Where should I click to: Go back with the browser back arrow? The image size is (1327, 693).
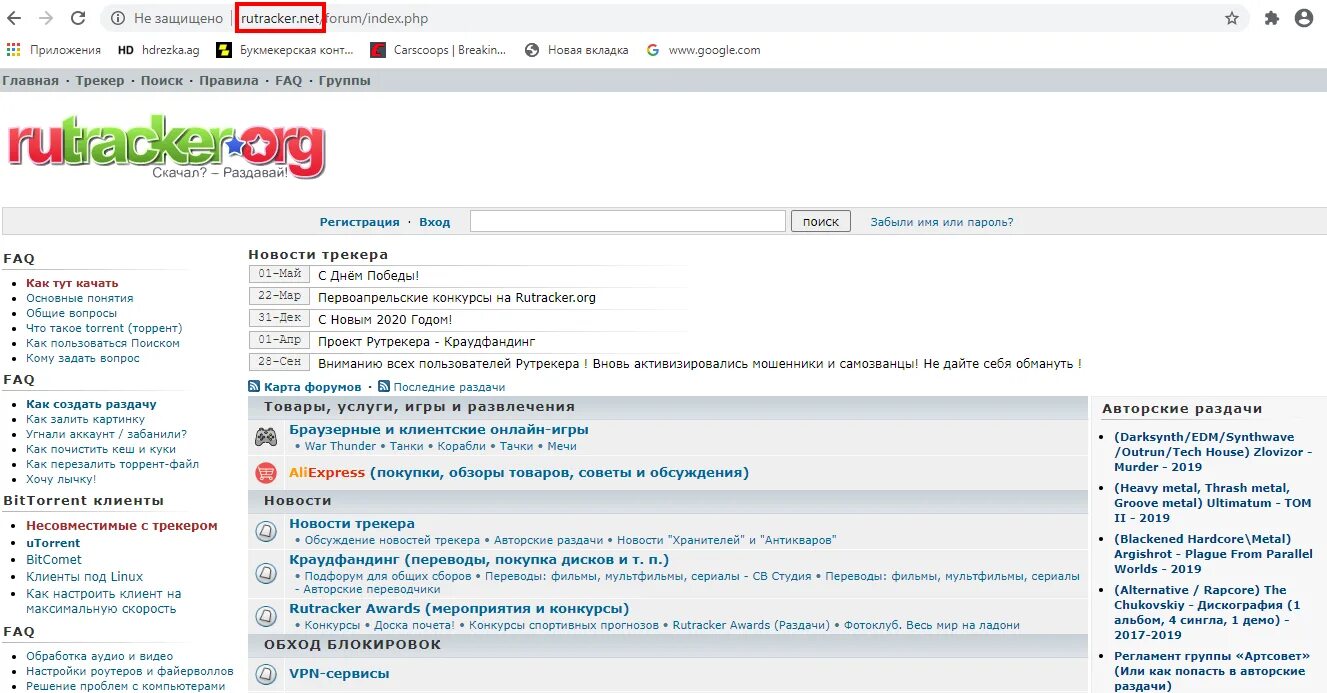point(14,18)
